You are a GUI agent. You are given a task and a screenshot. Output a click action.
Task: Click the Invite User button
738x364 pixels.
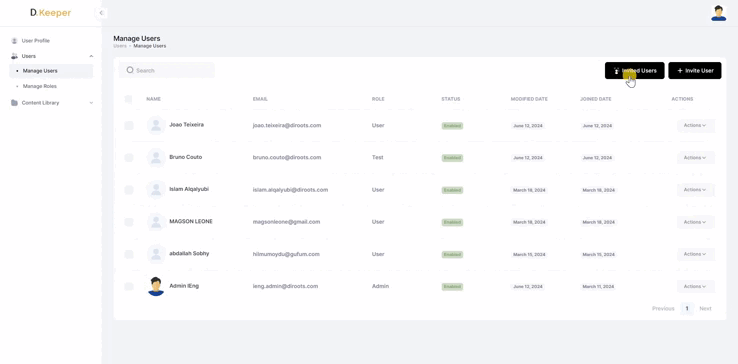(x=695, y=71)
